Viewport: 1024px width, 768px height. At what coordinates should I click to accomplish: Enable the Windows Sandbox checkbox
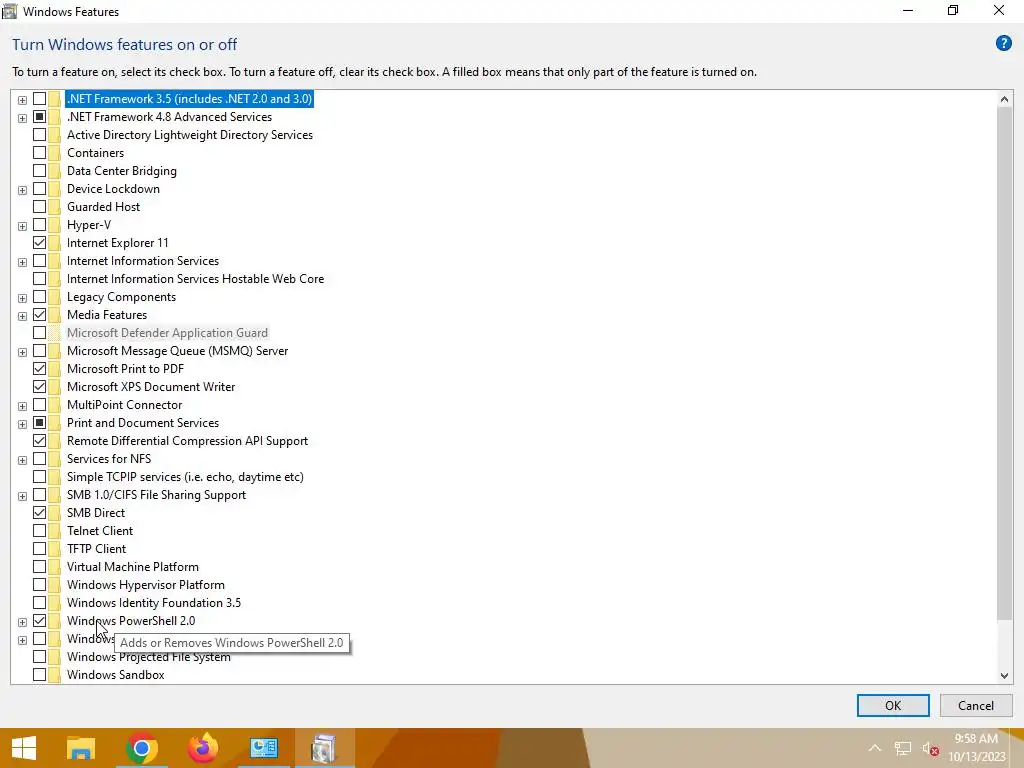pyautogui.click(x=39, y=675)
